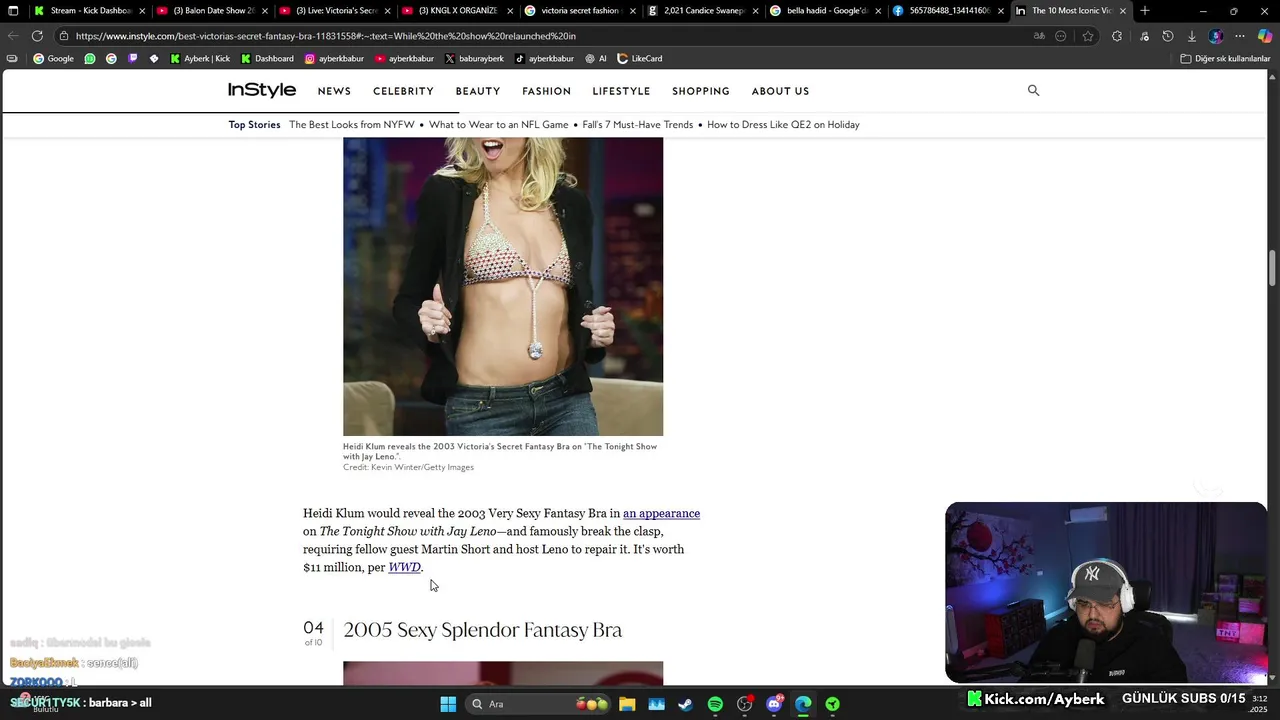Open The Best Looks from NYFW story
This screenshot has width=1280, height=720.
pyautogui.click(x=352, y=125)
